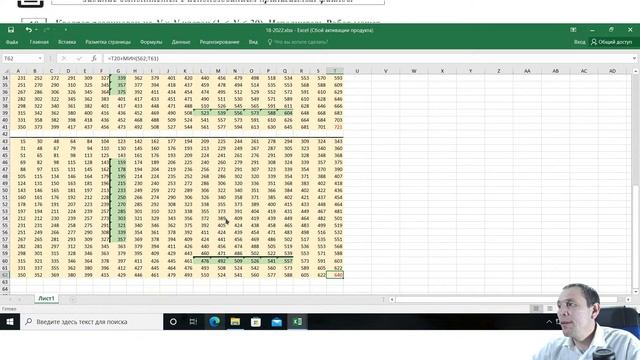Open Microsoft Store from the taskbar

[x=256, y=322]
